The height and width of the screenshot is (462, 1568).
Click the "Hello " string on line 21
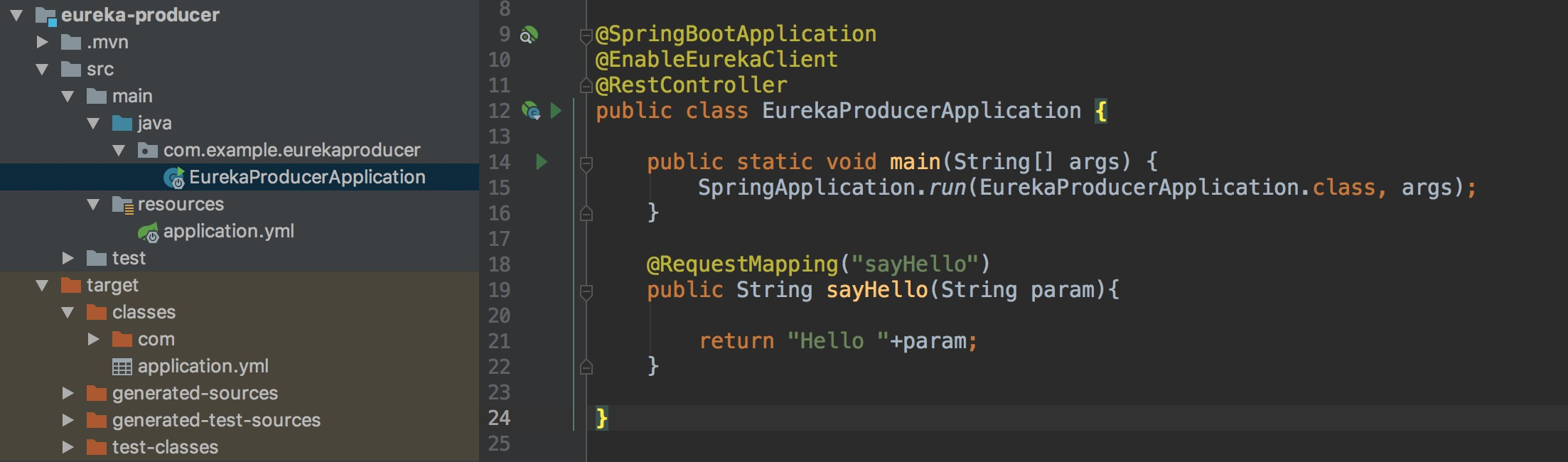point(838,341)
